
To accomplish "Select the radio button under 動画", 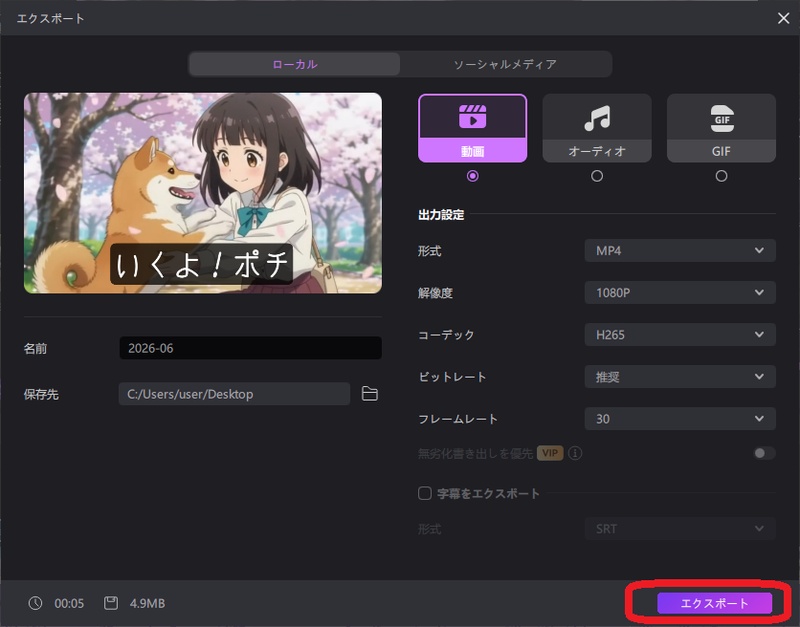I will click(472, 176).
